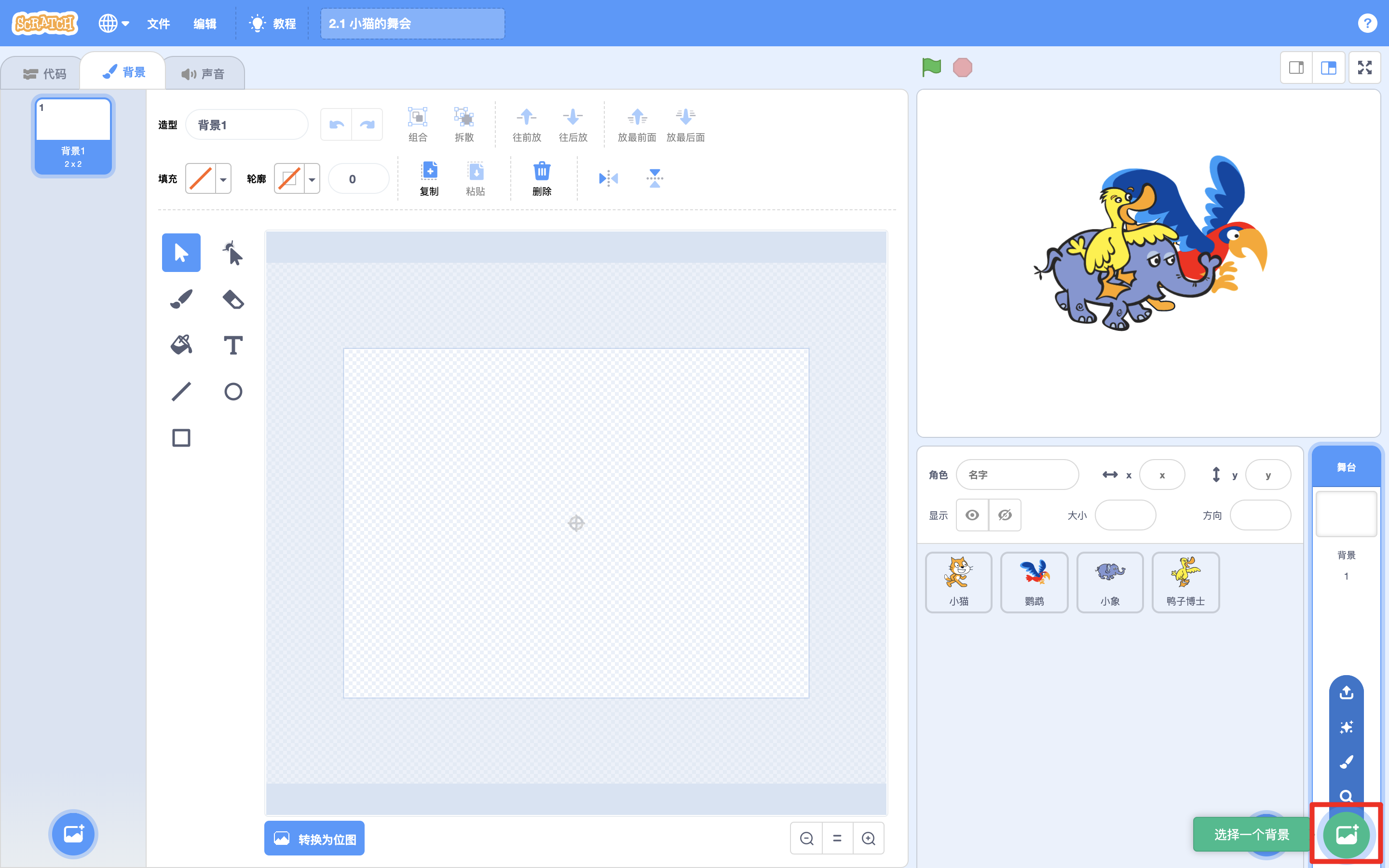This screenshot has height=868, width=1389.
Task: Switch to small stage layout
Action: point(1296,68)
